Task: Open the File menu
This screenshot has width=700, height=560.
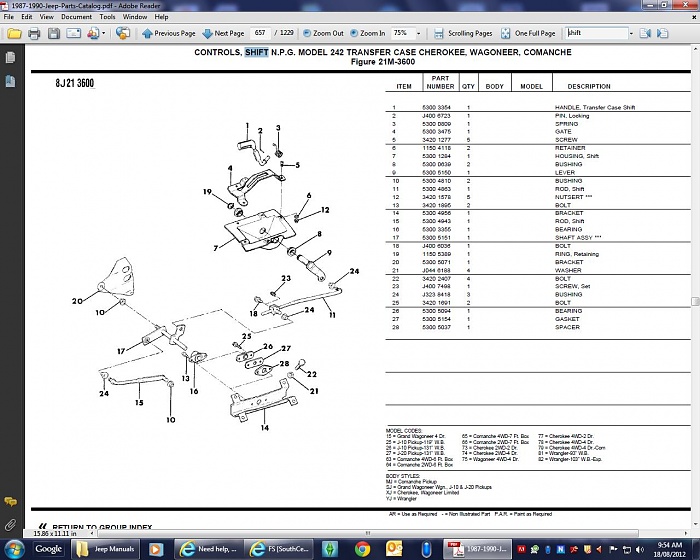Action: 8,17
